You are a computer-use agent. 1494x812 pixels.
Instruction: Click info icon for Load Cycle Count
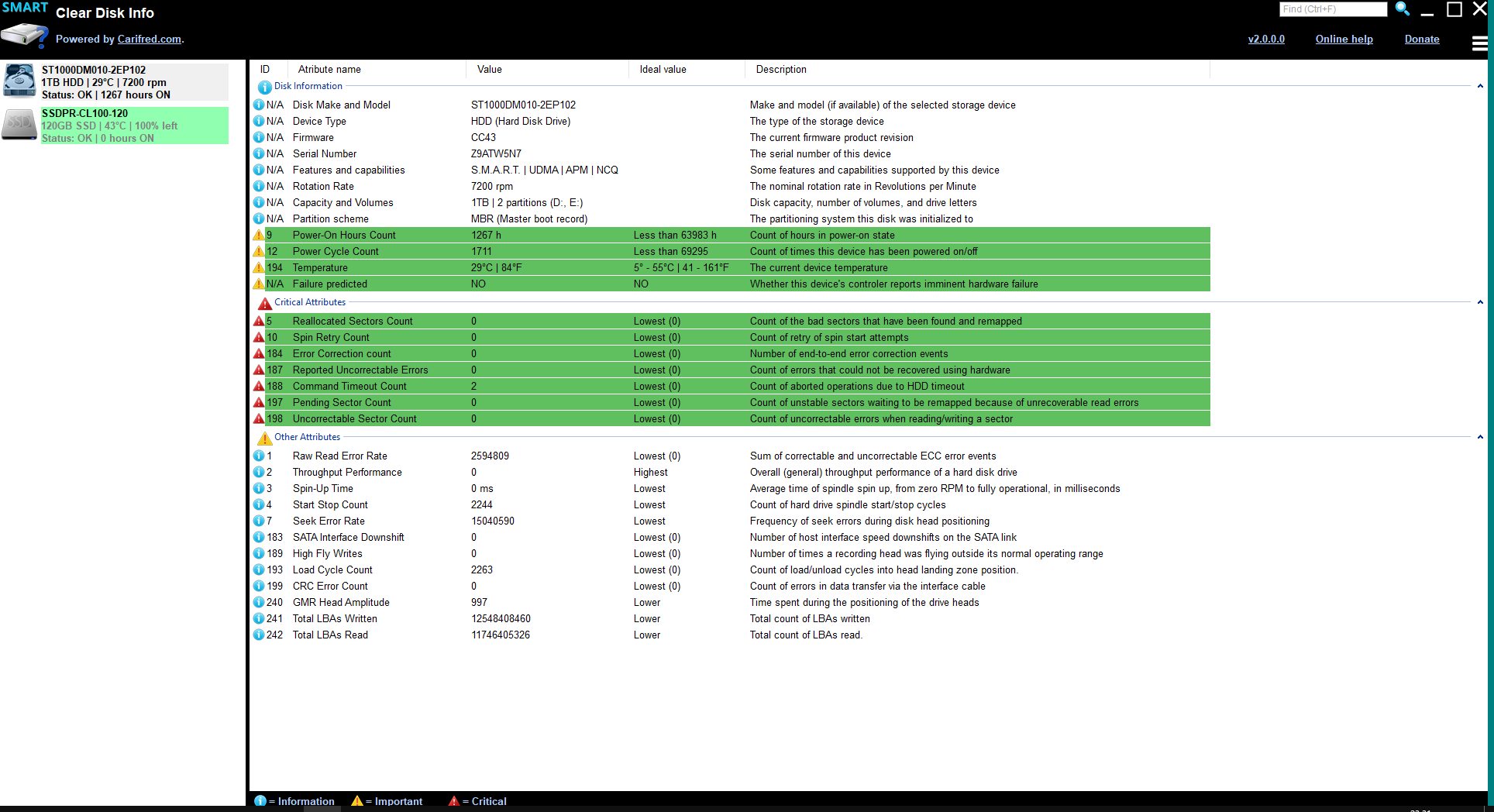pos(259,569)
